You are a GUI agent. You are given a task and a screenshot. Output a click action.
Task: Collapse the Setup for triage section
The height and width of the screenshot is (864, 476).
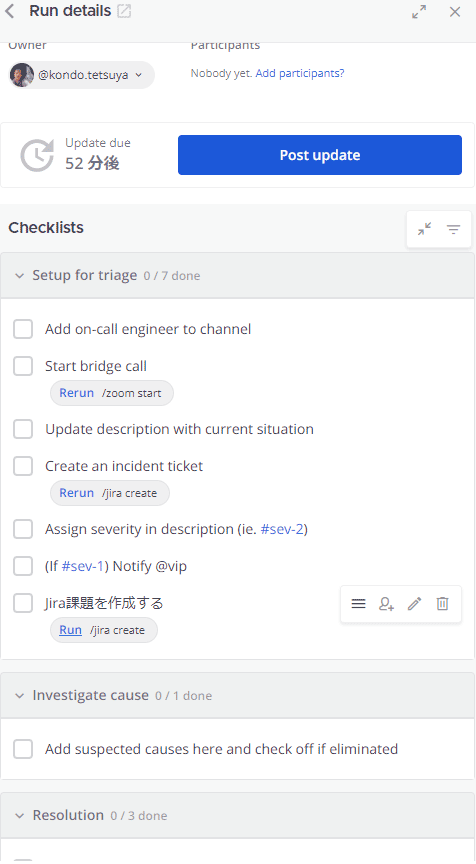20,276
